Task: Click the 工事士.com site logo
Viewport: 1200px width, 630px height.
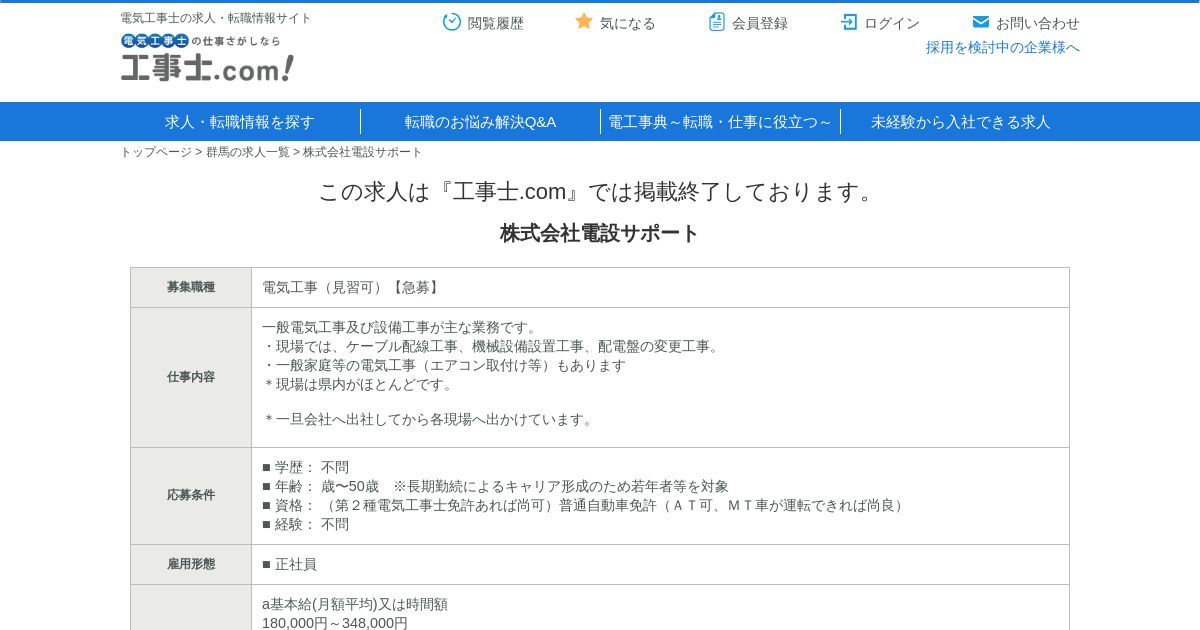Action: [x=208, y=58]
